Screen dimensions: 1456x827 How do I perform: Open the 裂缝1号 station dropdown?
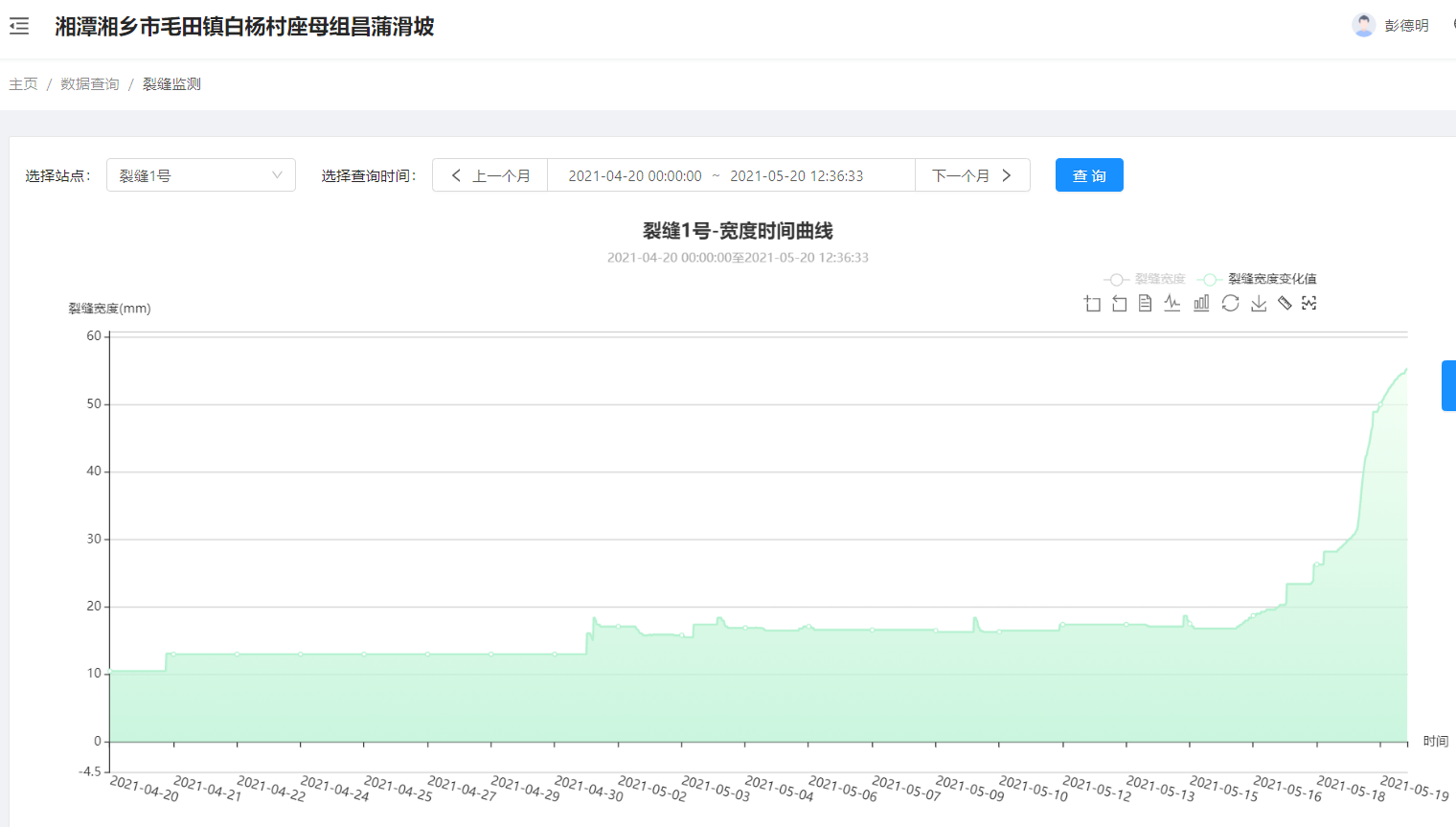(200, 175)
